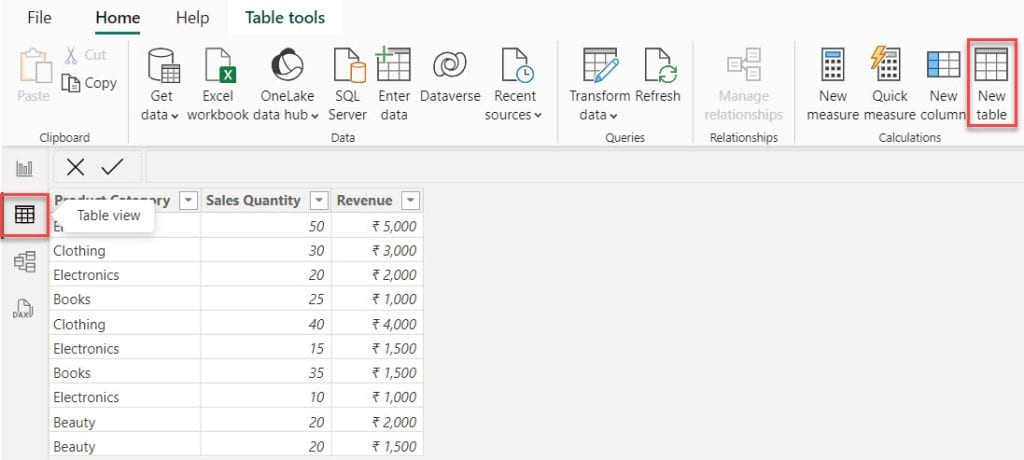Screen dimensions: 1024x460
Task: Click the Sales Quantity cell showing 30
Action: (x=266, y=250)
